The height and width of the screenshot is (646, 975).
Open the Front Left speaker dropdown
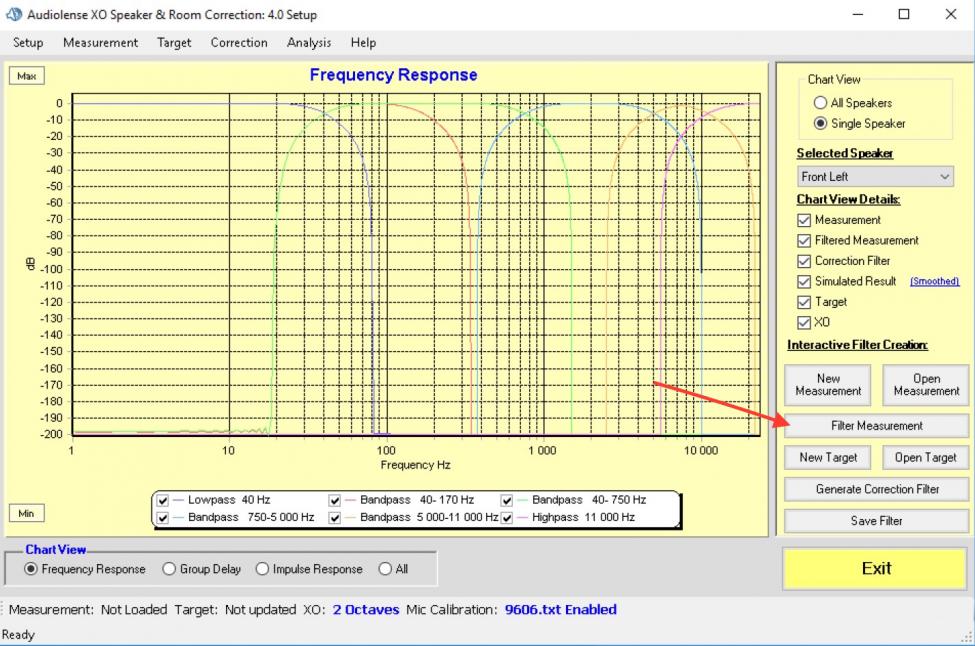click(x=876, y=177)
